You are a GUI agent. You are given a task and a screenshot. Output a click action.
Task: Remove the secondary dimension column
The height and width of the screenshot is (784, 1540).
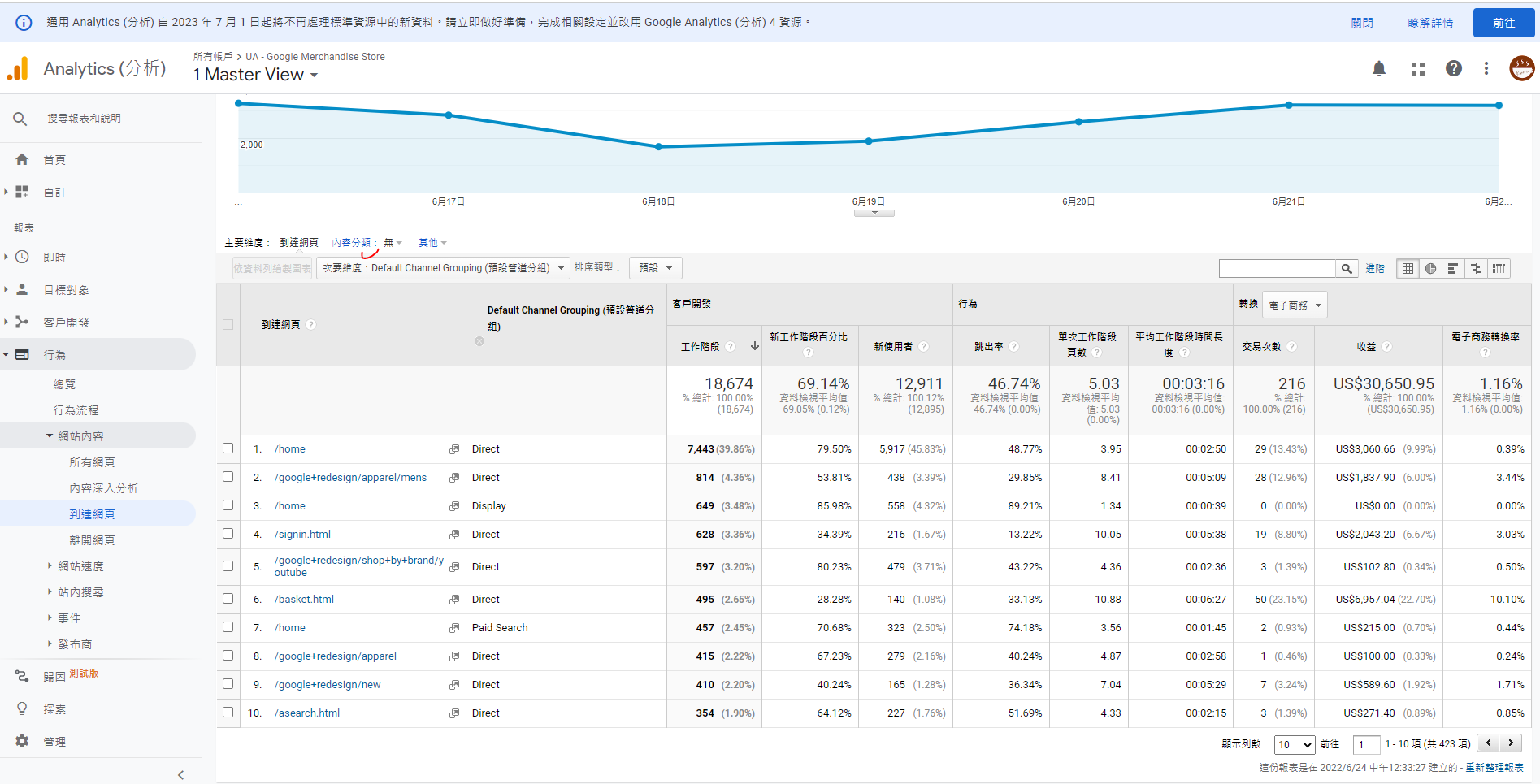click(x=479, y=341)
